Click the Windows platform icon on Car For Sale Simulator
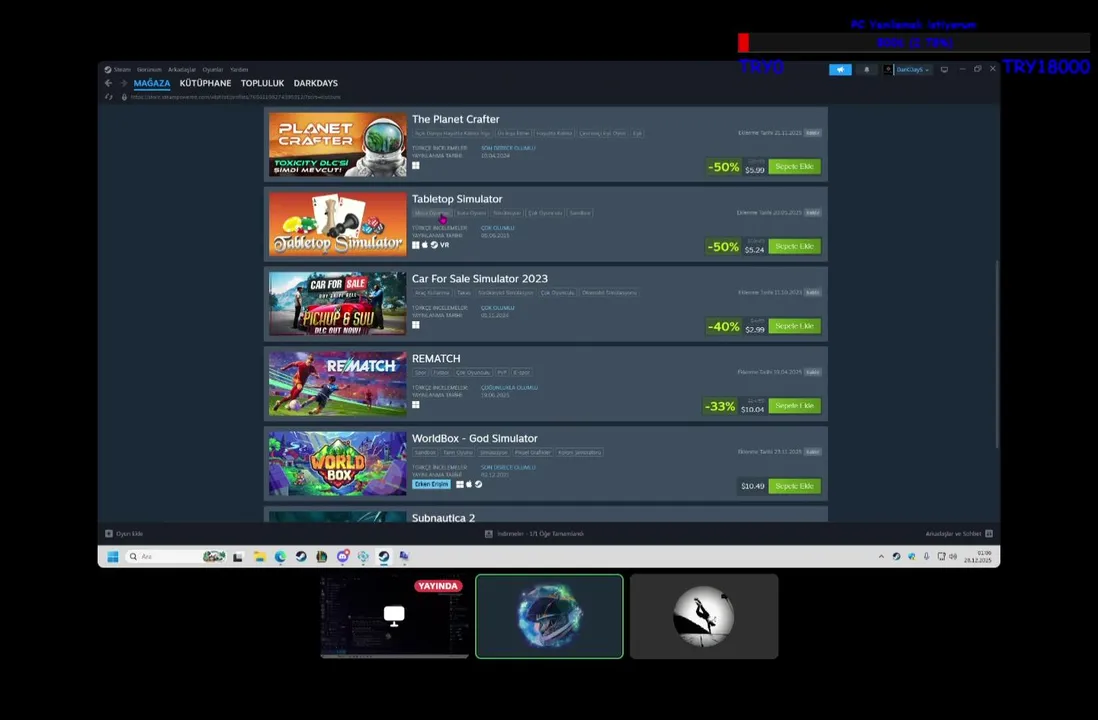1098x720 pixels. [416, 324]
